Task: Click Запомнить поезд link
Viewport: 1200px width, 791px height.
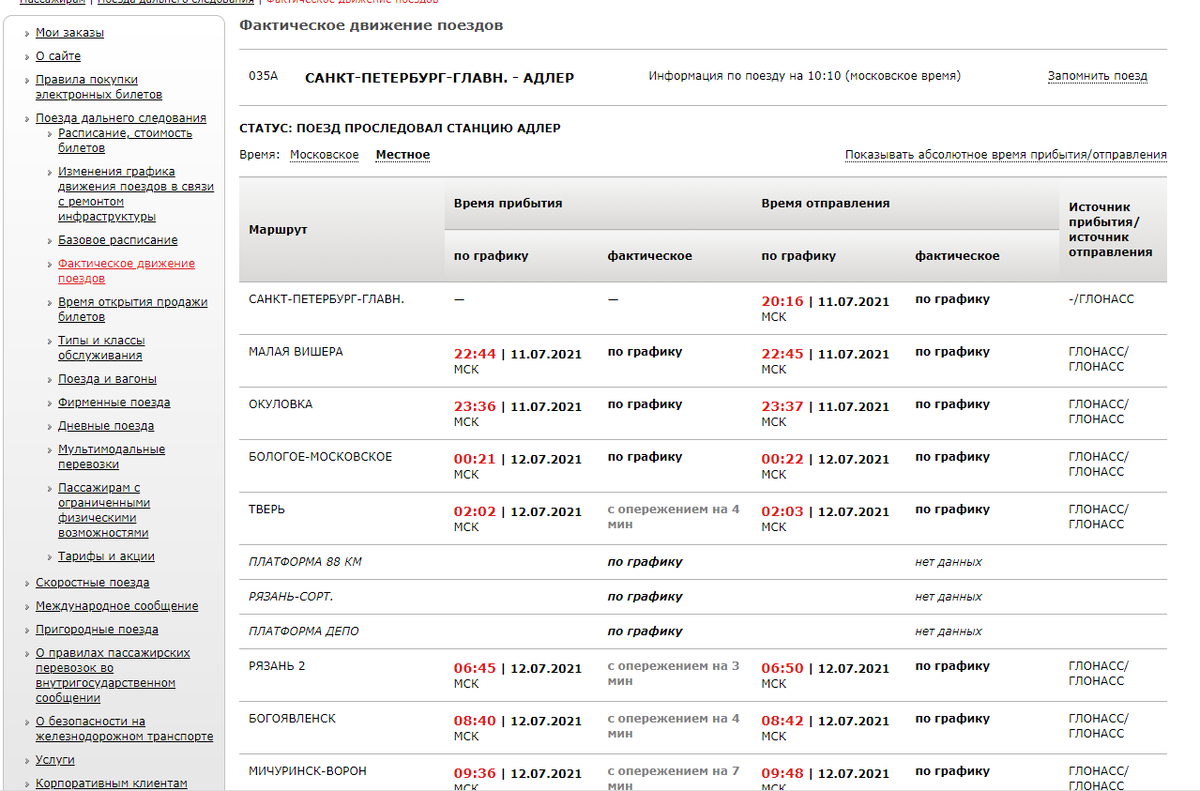Action: pyautogui.click(x=1097, y=76)
